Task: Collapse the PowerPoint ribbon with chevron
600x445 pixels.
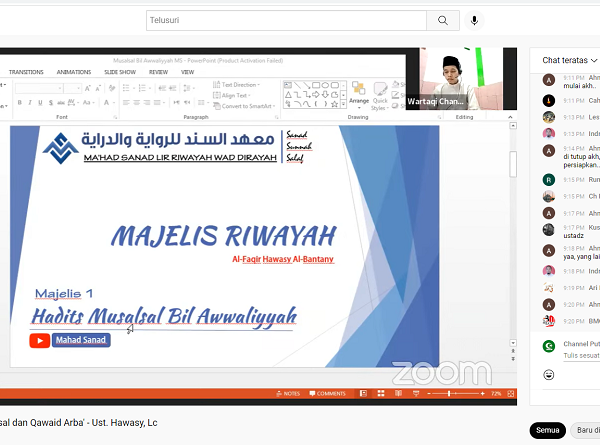Action: point(510,117)
